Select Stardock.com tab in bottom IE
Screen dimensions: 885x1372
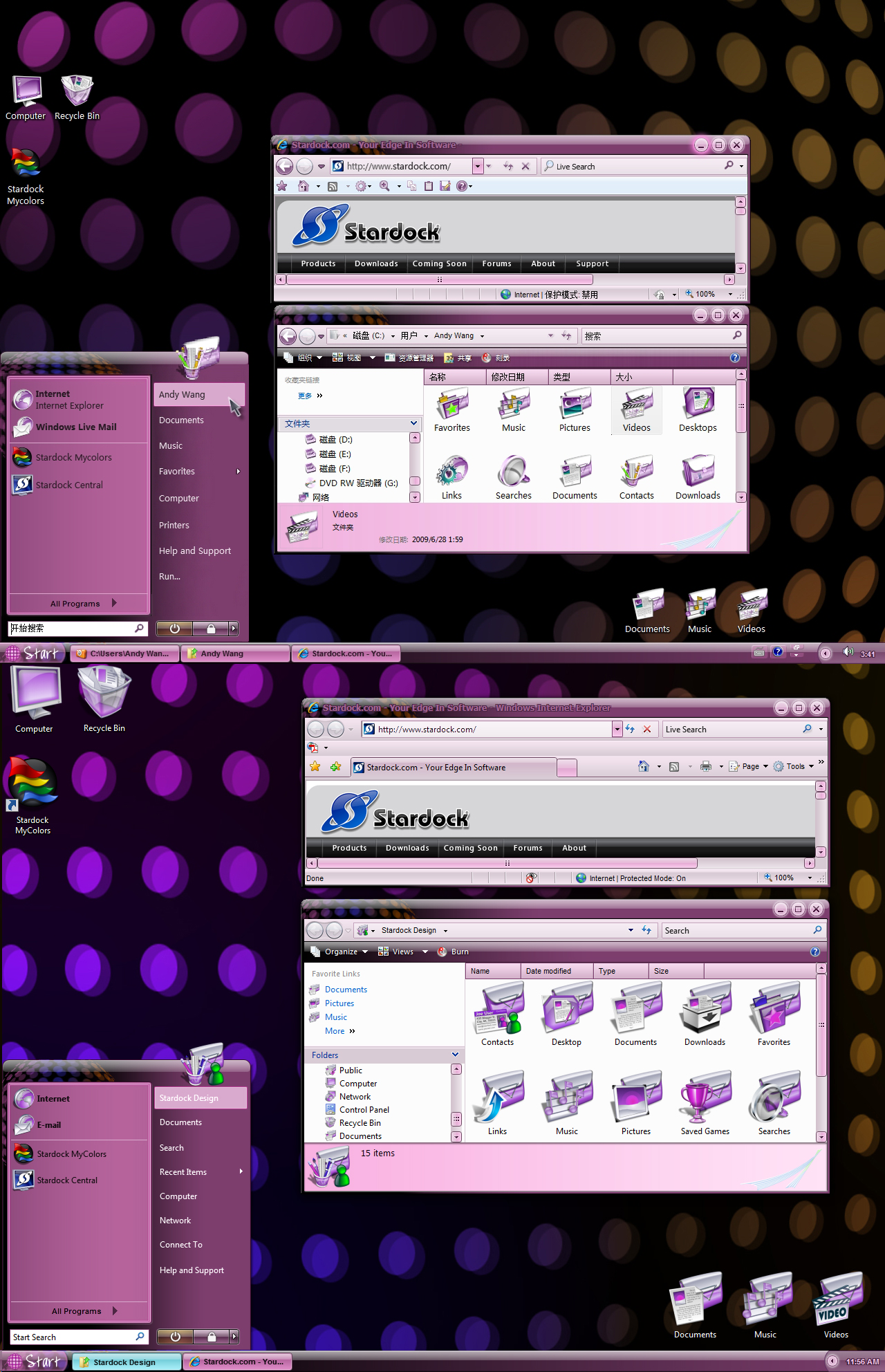click(x=454, y=767)
